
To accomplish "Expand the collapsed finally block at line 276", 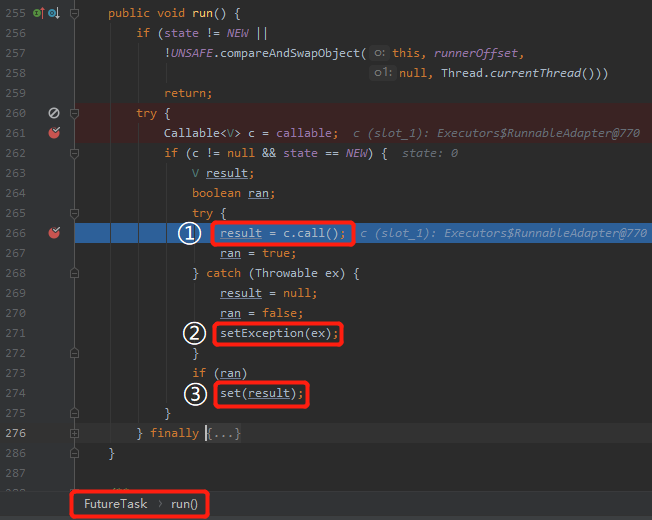I will coord(74,433).
